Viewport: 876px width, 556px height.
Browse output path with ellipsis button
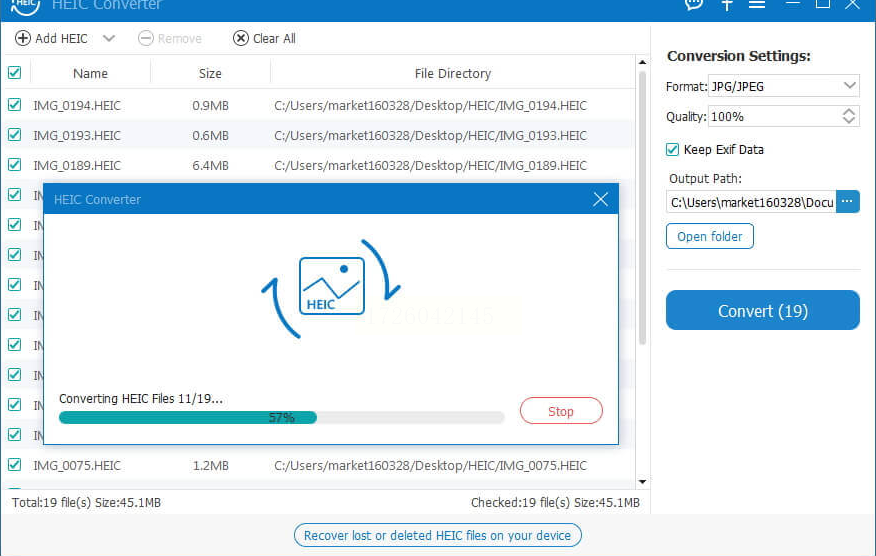pyautogui.click(x=848, y=202)
